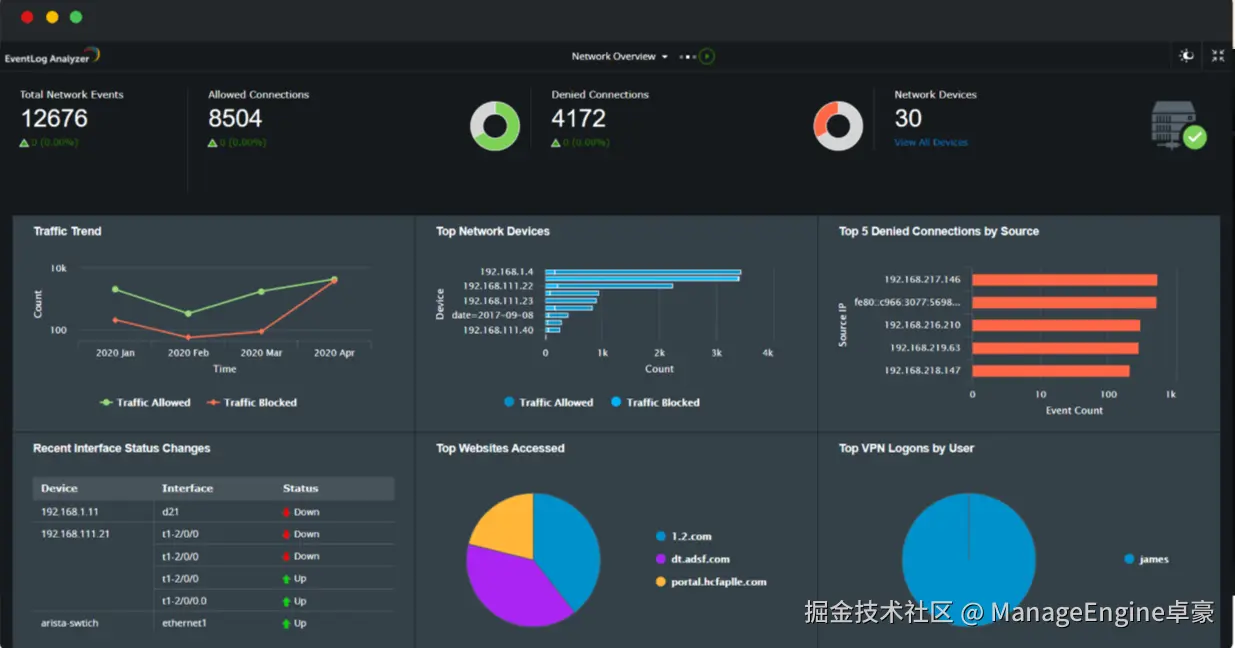This screenshot has height=648, width=1235.
Task: Click the 192.168.217.146 denied connections bar
Action: 1064,280
